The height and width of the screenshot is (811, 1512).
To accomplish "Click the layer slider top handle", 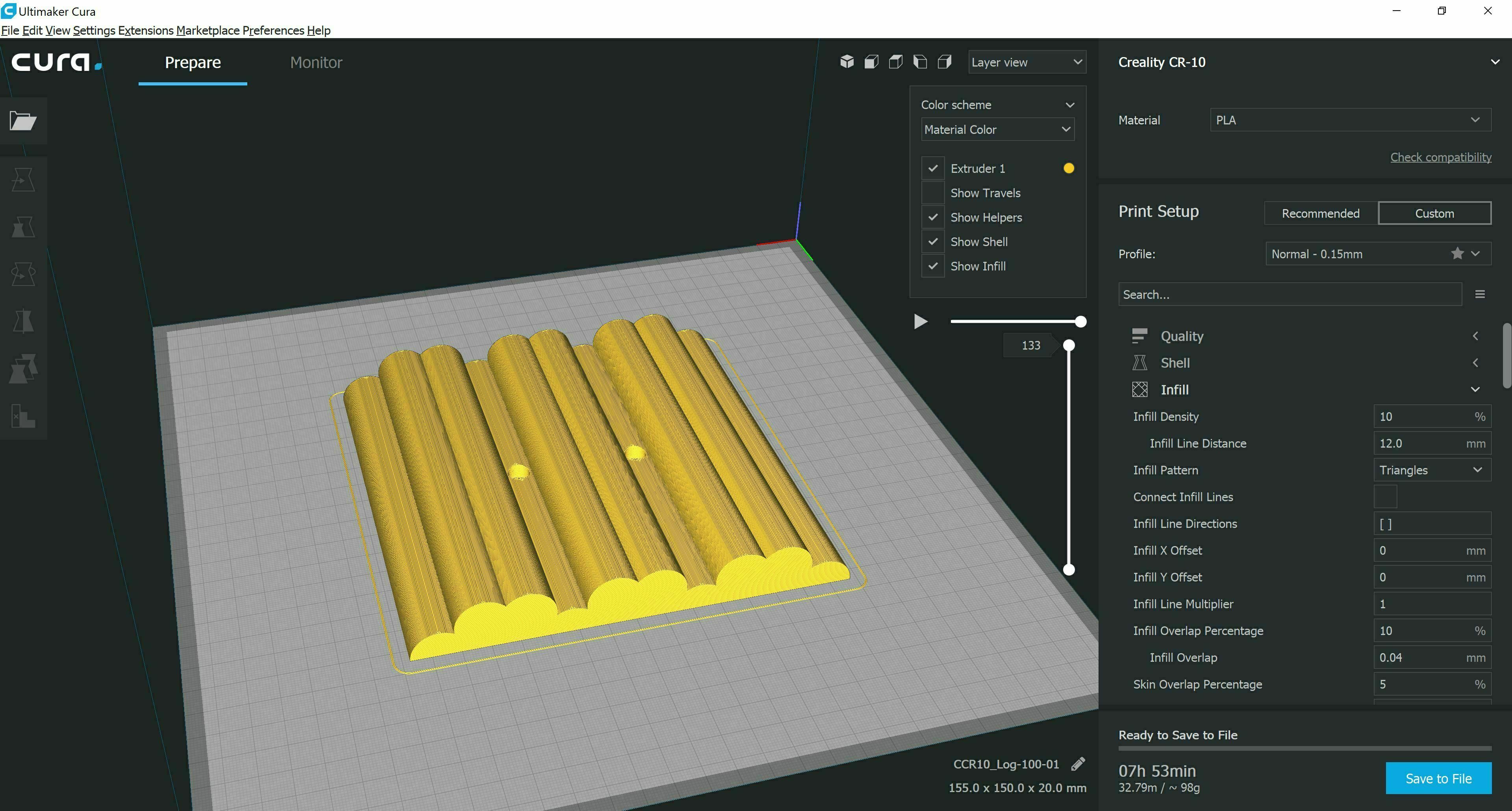I will 1069,346.
